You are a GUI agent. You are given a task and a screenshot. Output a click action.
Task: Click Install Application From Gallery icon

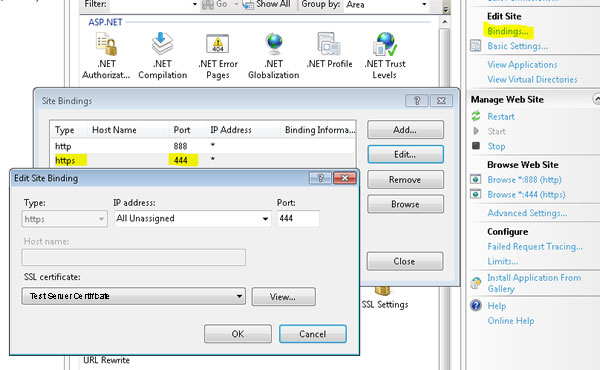[x=476, y=283]
